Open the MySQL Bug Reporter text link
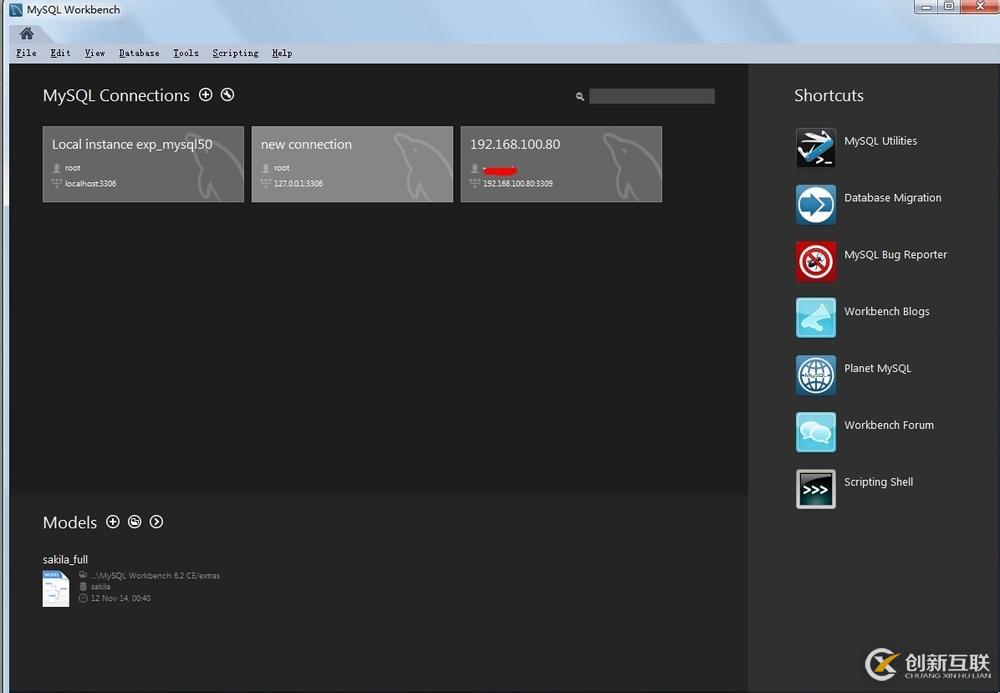1000x693 pixels. [895, 254]
